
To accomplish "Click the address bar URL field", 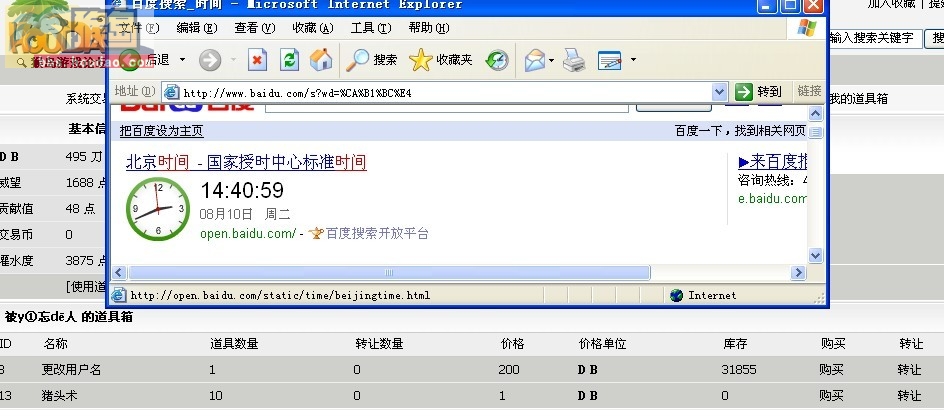I will tap(446, 93).
